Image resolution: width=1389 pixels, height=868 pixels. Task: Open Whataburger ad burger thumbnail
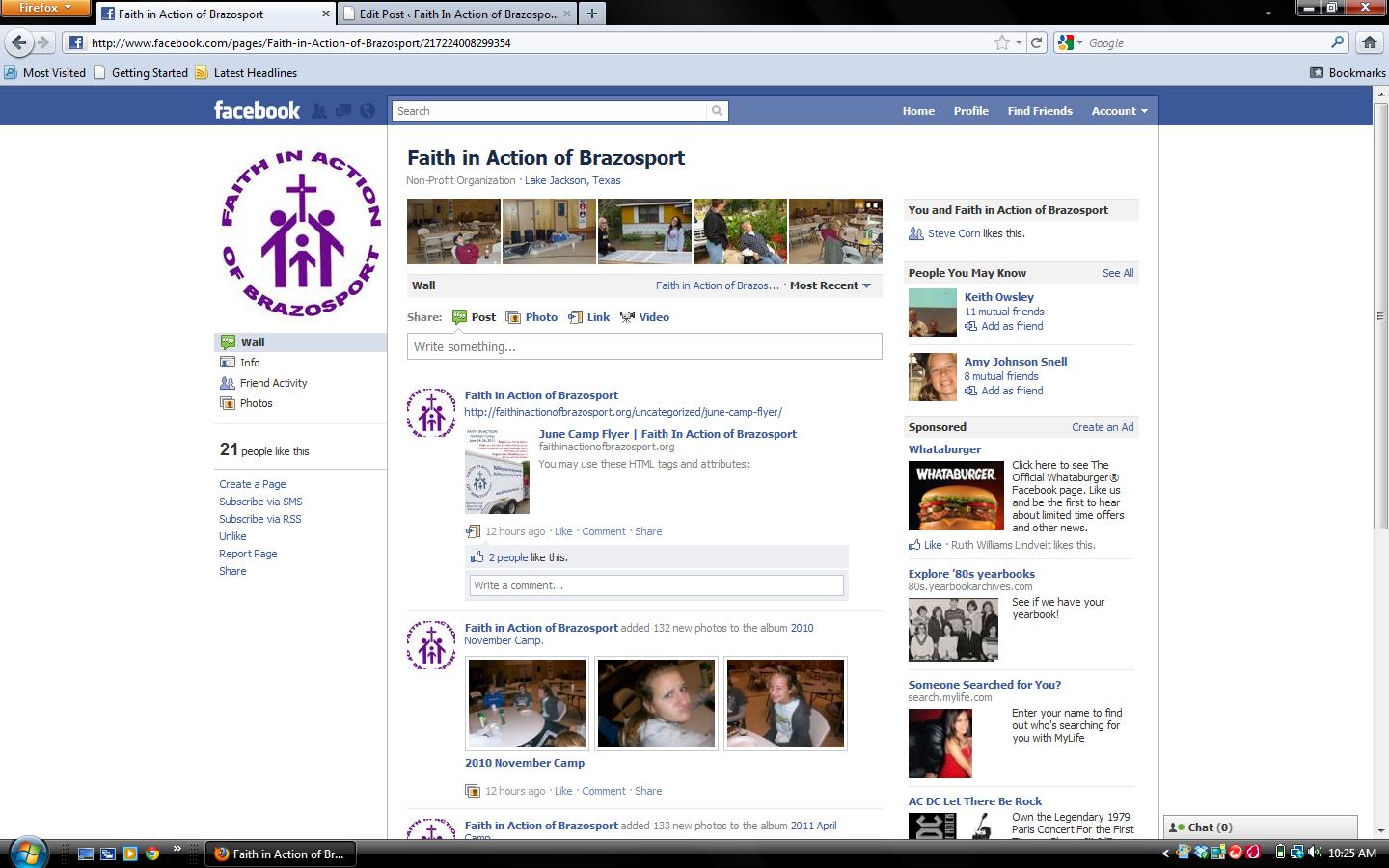tap(956, 496)
